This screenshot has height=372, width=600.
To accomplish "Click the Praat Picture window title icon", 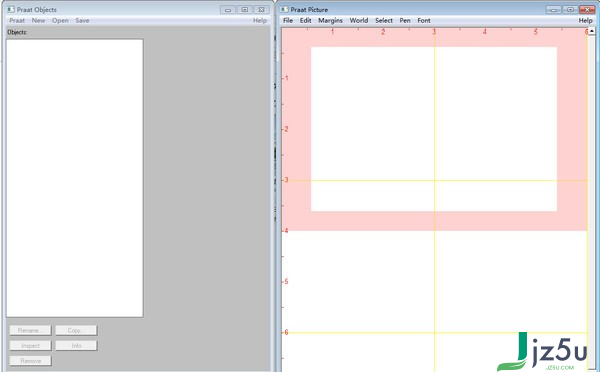I will coord(284,9).
